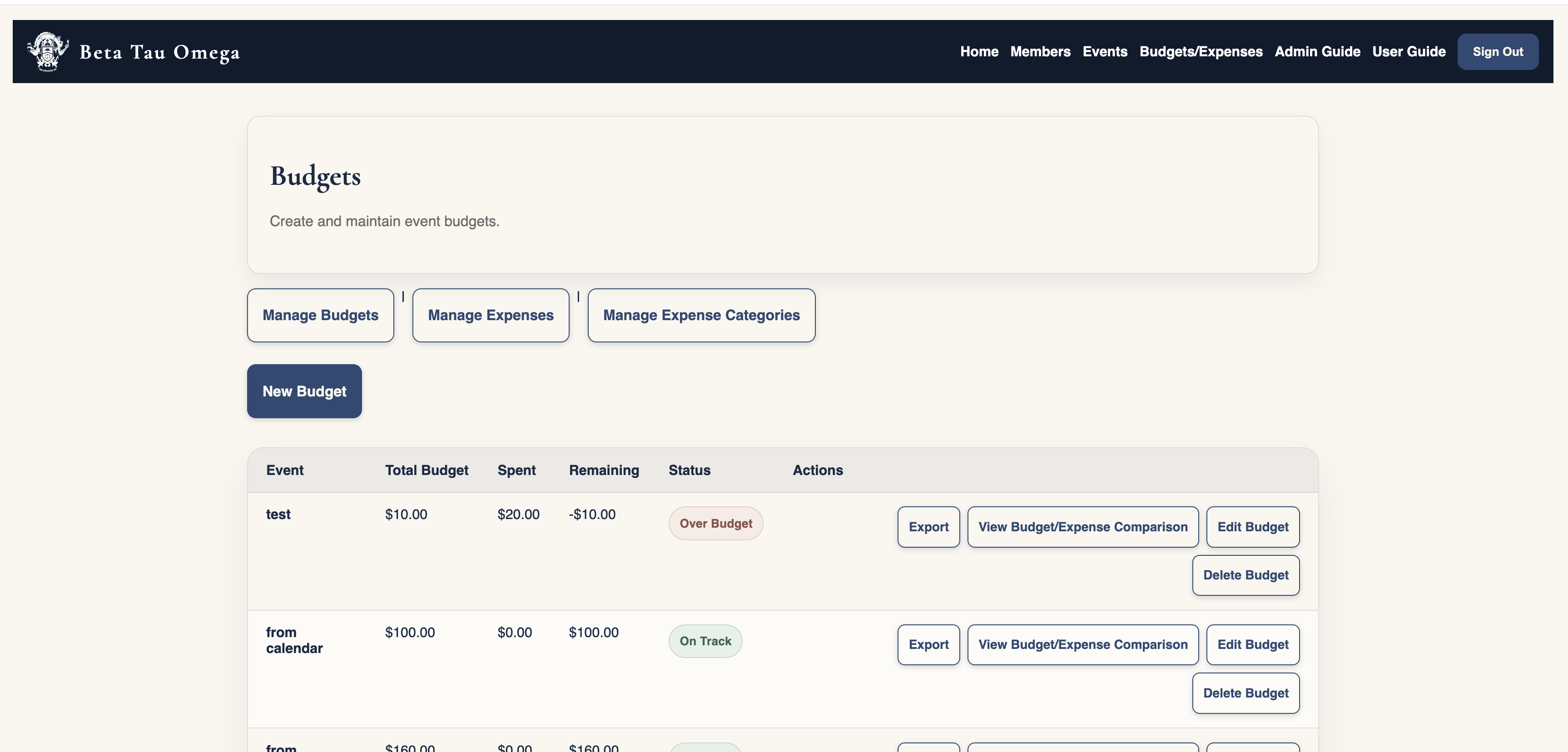
Task: Open the User Guide
Action: pos(1409,52)
